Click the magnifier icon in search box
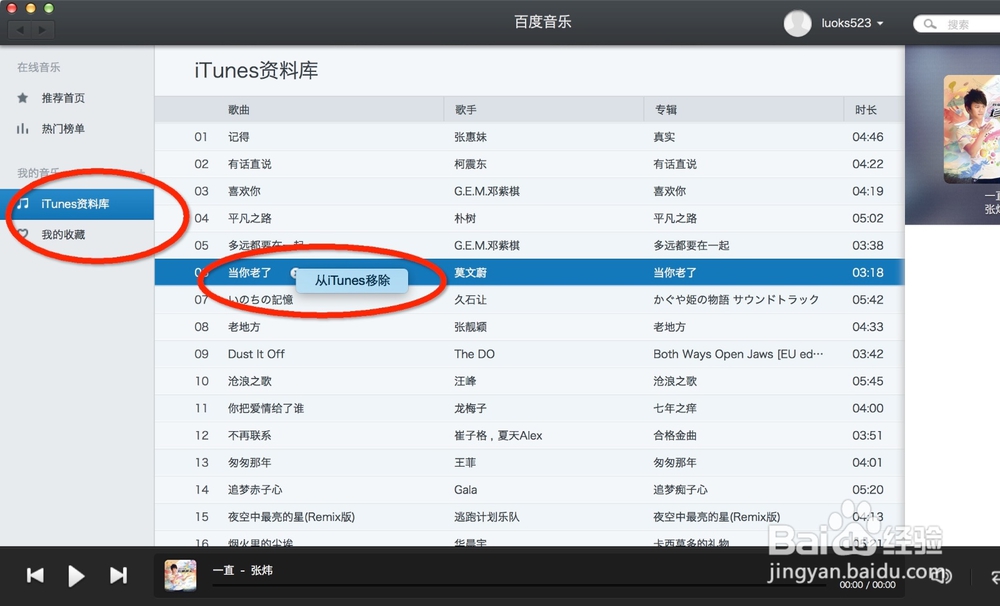 pyautogui.click(x=930, y=24)
